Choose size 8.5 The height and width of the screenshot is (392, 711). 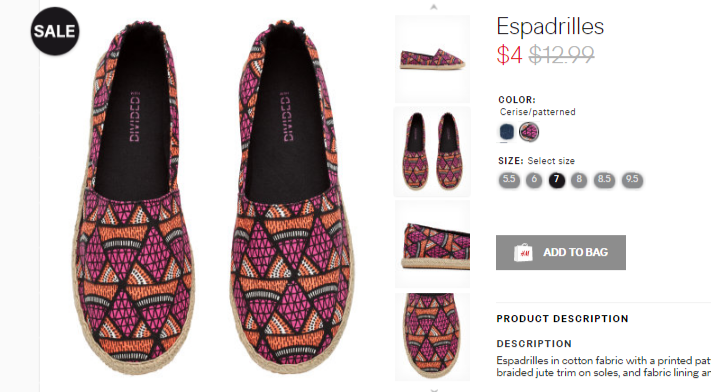(604, 180)
